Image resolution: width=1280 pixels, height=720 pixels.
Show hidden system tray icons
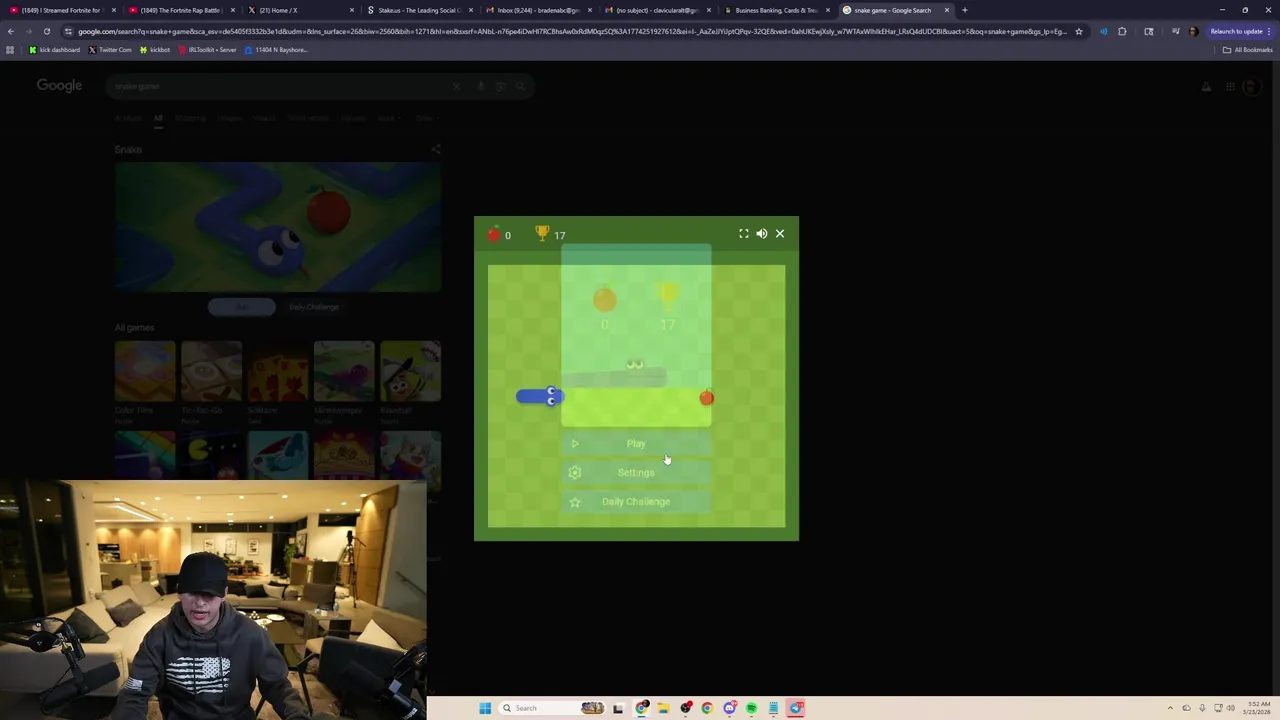click(1171, 708)
